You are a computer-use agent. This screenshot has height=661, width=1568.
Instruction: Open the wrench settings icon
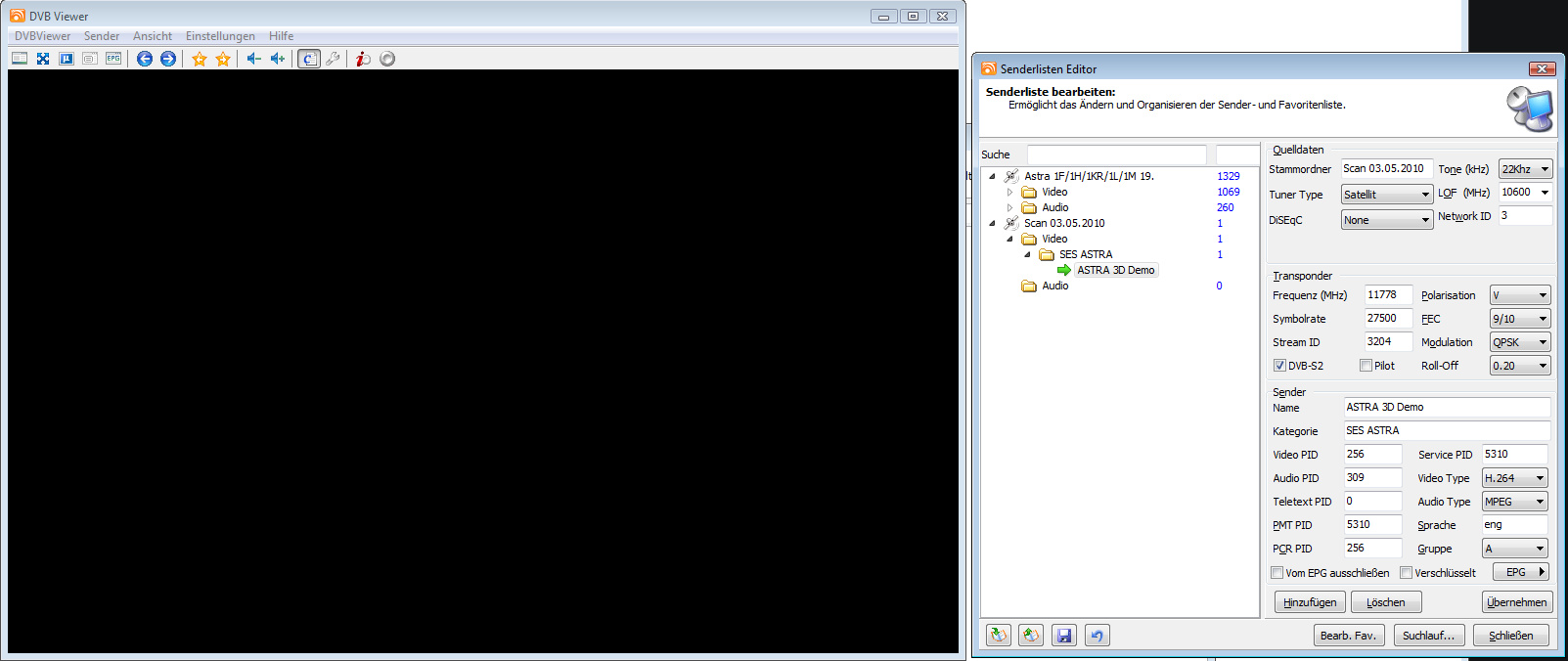tap(334, 59)
